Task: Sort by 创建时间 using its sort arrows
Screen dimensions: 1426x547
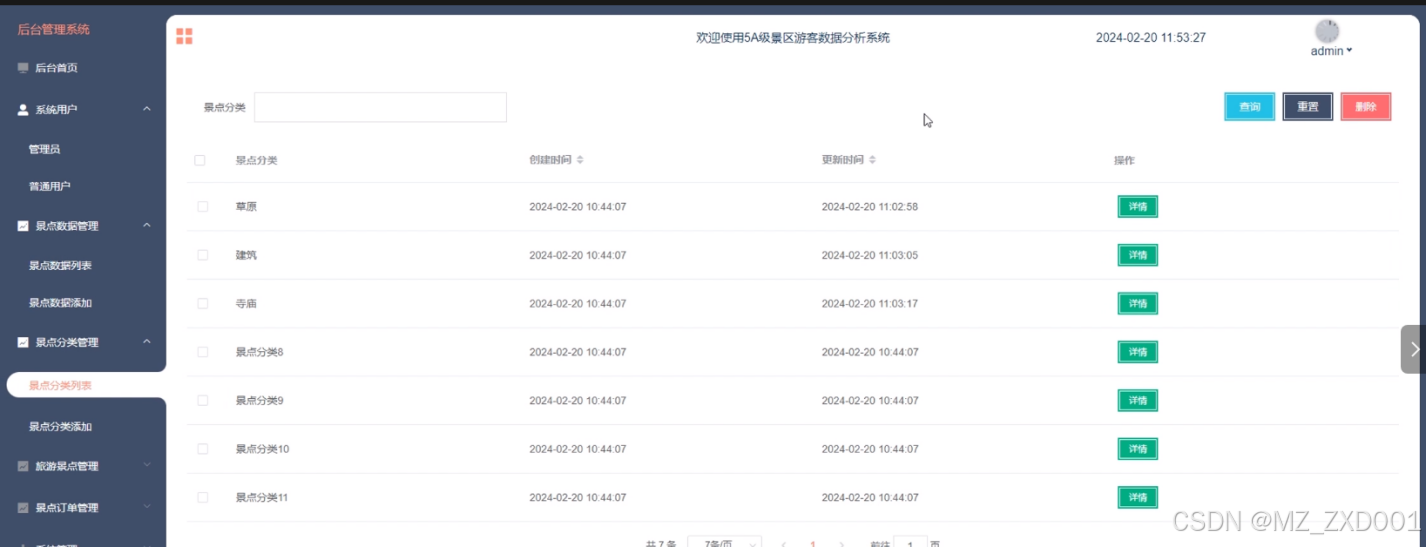Action: [x=580, y=160]
